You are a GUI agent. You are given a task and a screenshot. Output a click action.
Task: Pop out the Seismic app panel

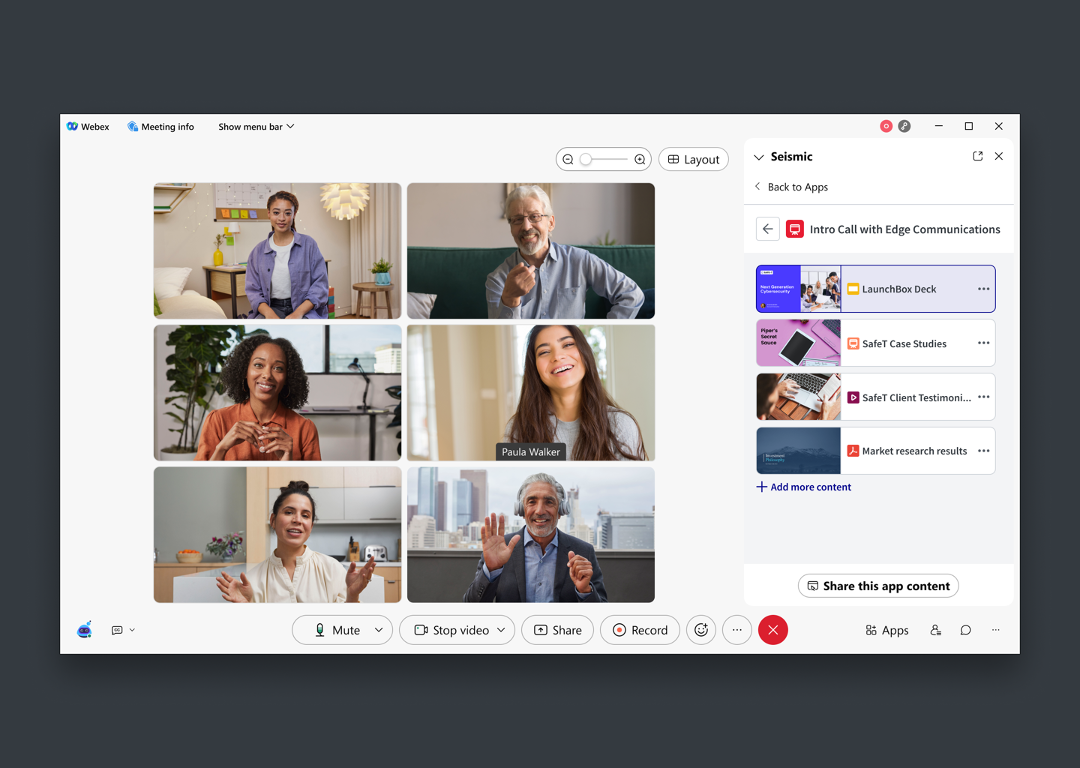click(977, 156)
